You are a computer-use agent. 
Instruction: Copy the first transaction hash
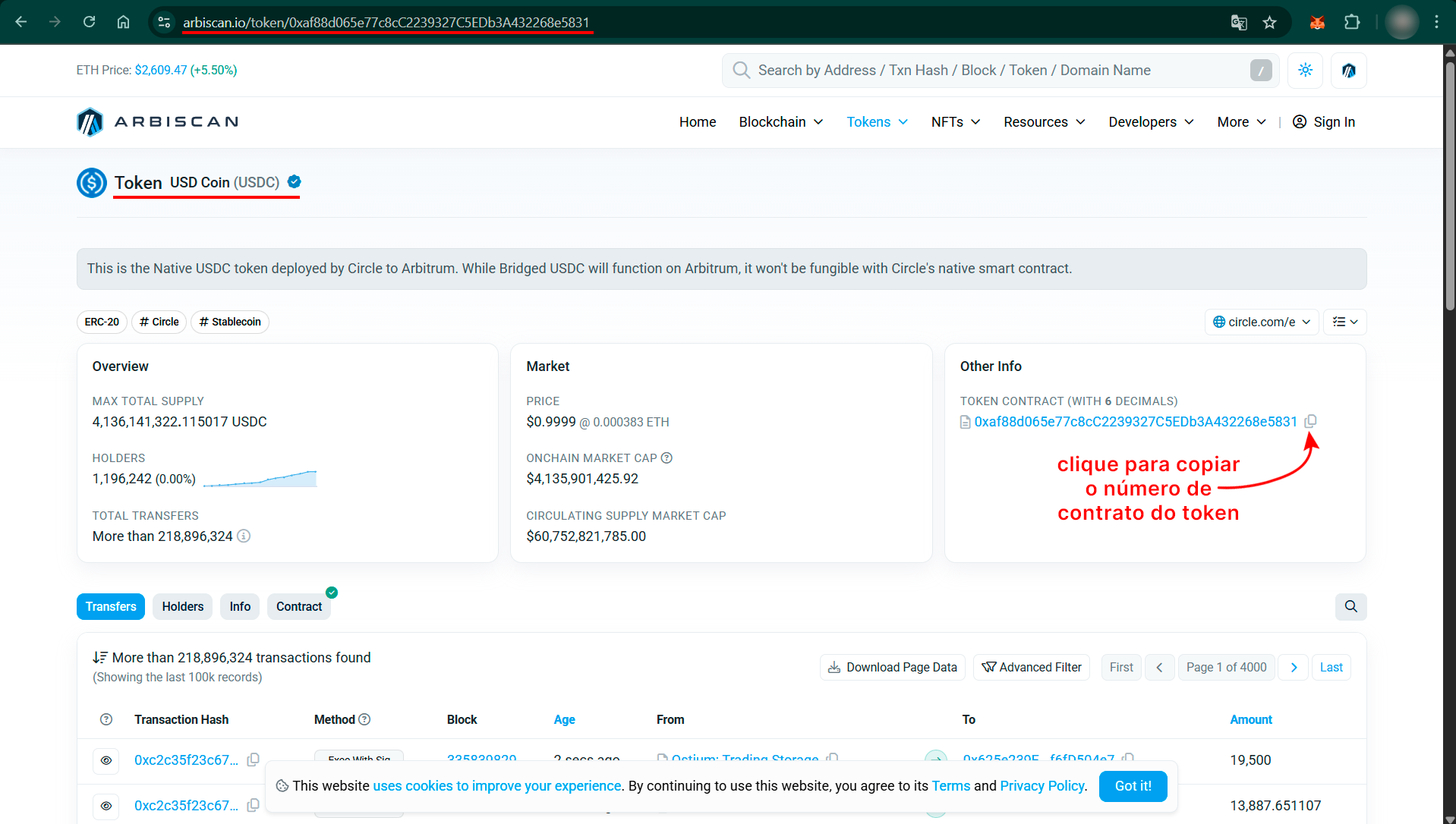click(254, 760)
